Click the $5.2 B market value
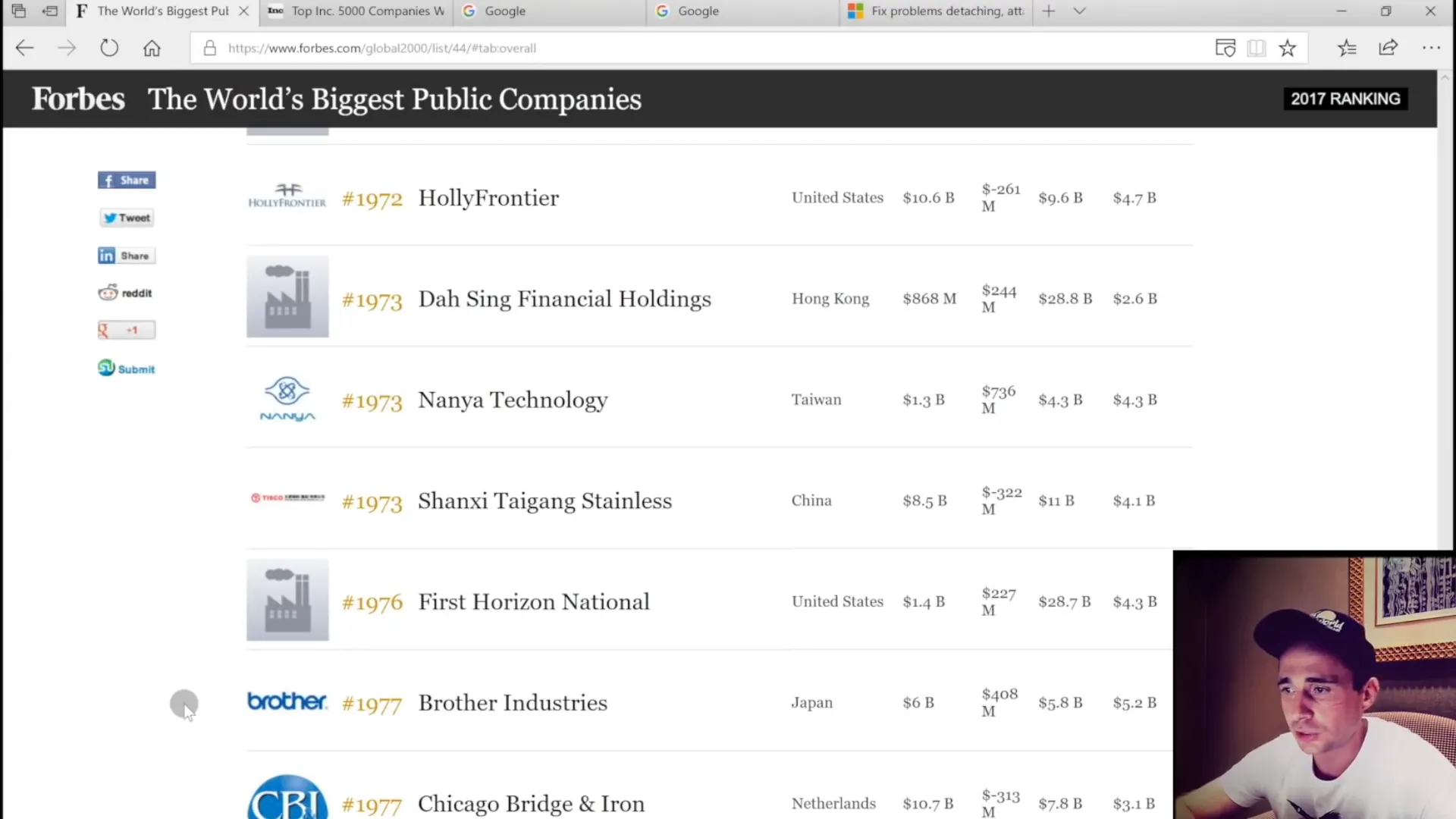Image resolution: width=1456 pixels, height=819 pixels. [x=1134, y=703]
